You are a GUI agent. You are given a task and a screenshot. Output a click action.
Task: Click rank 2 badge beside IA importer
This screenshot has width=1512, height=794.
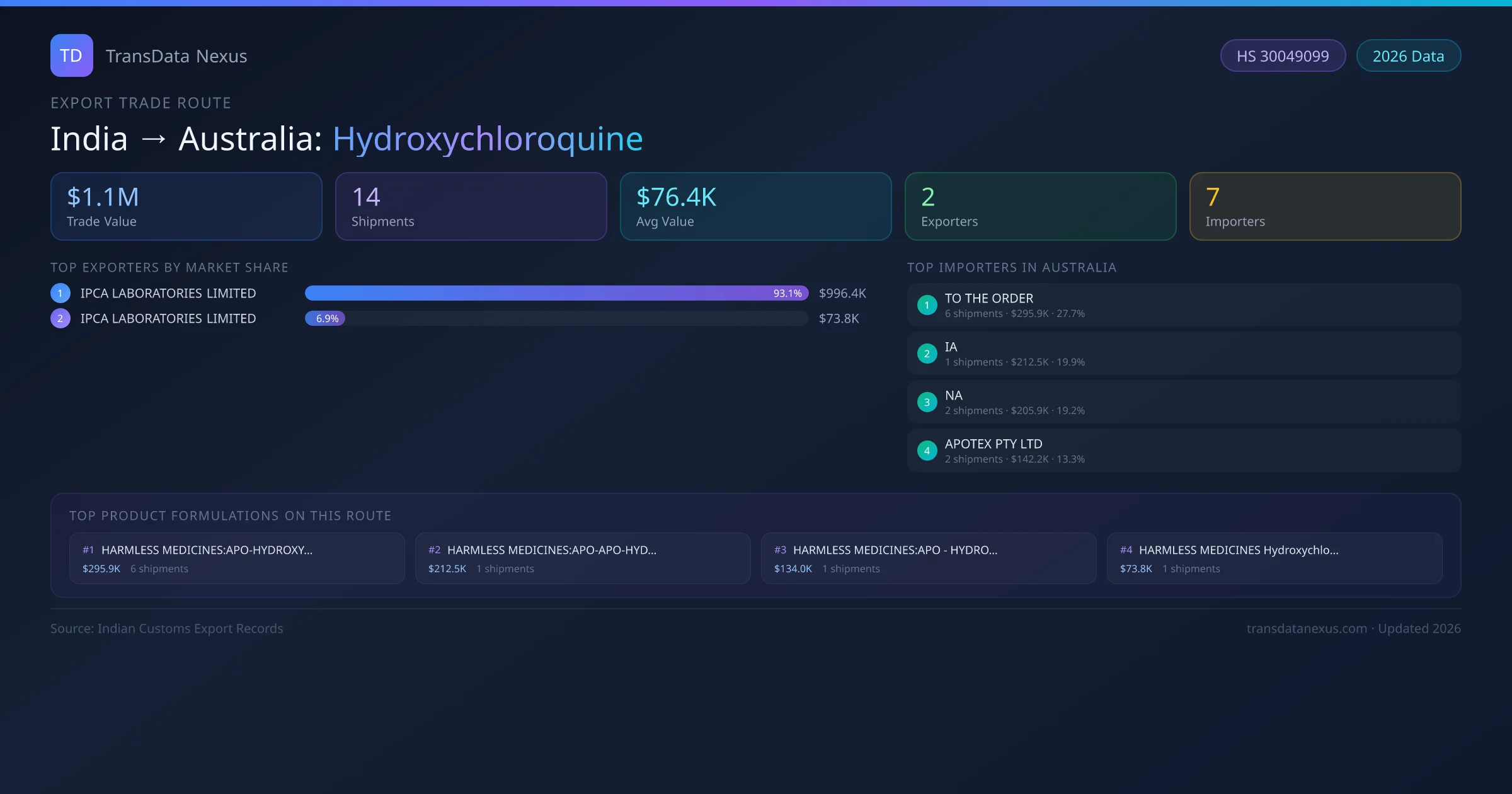tap(927, 354)
